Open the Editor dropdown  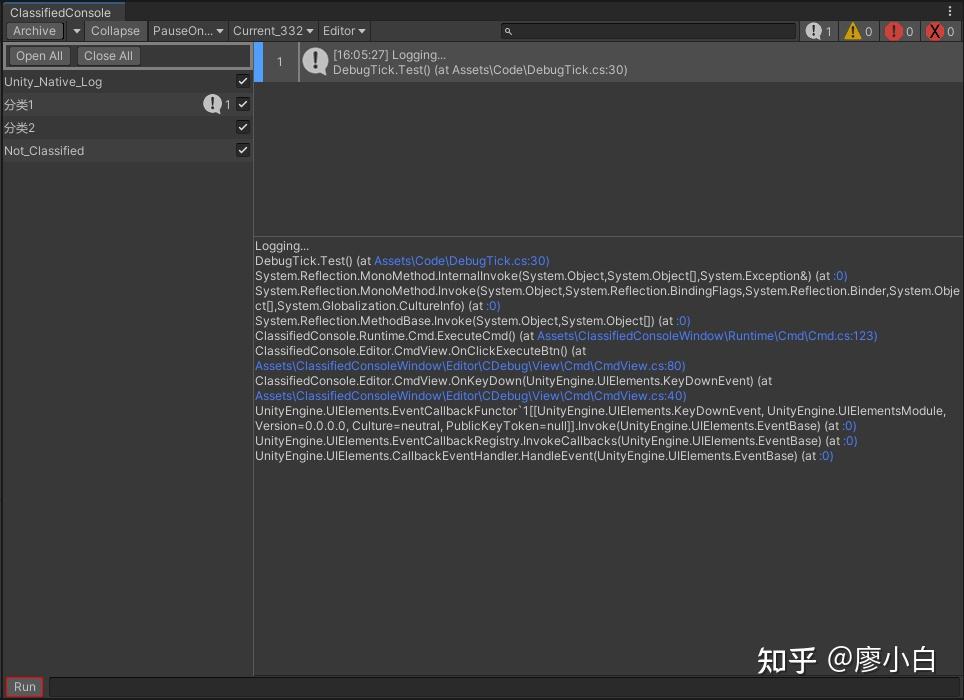pos(344,31)
